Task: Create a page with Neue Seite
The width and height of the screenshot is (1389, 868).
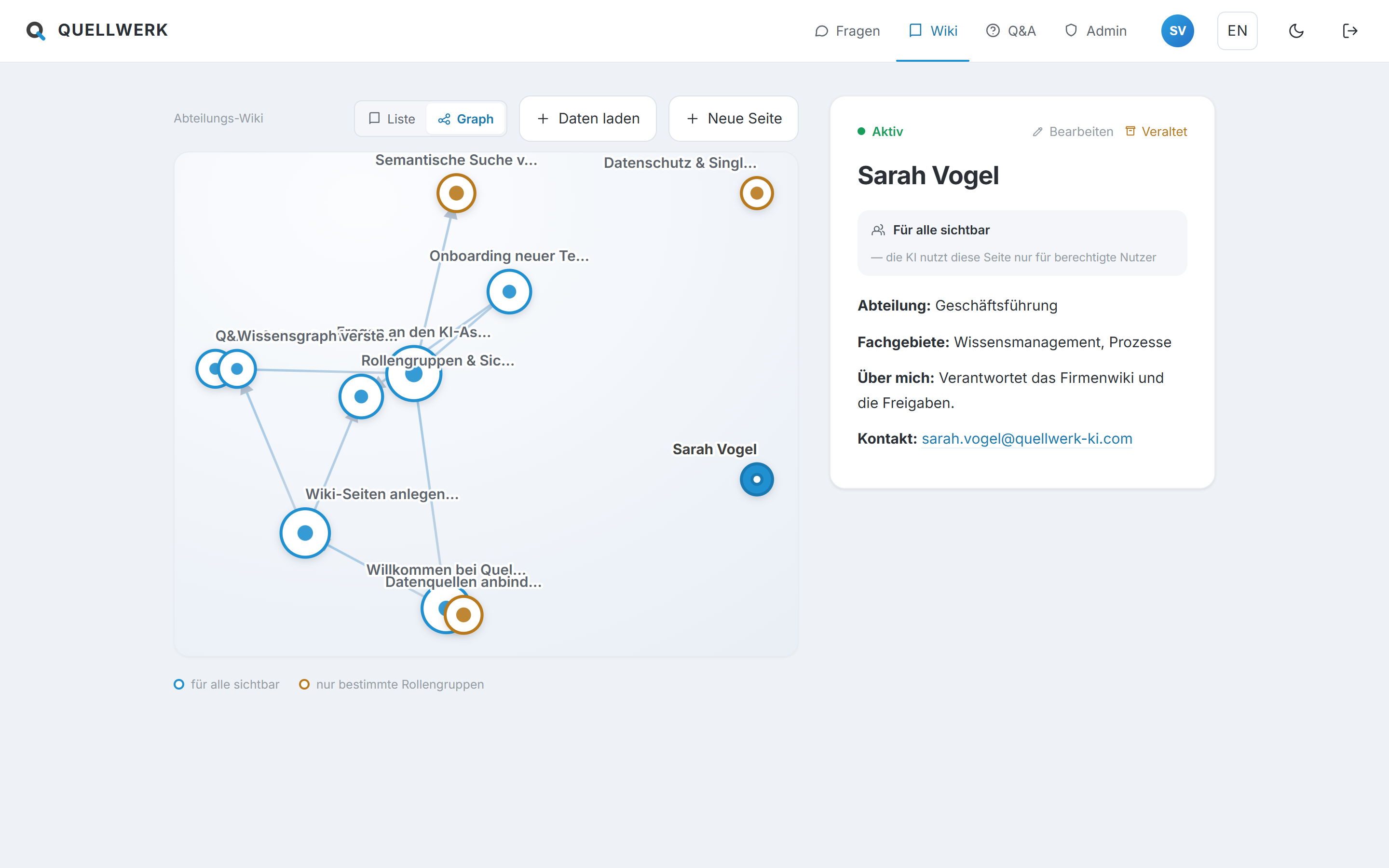Action: [734, 118]
